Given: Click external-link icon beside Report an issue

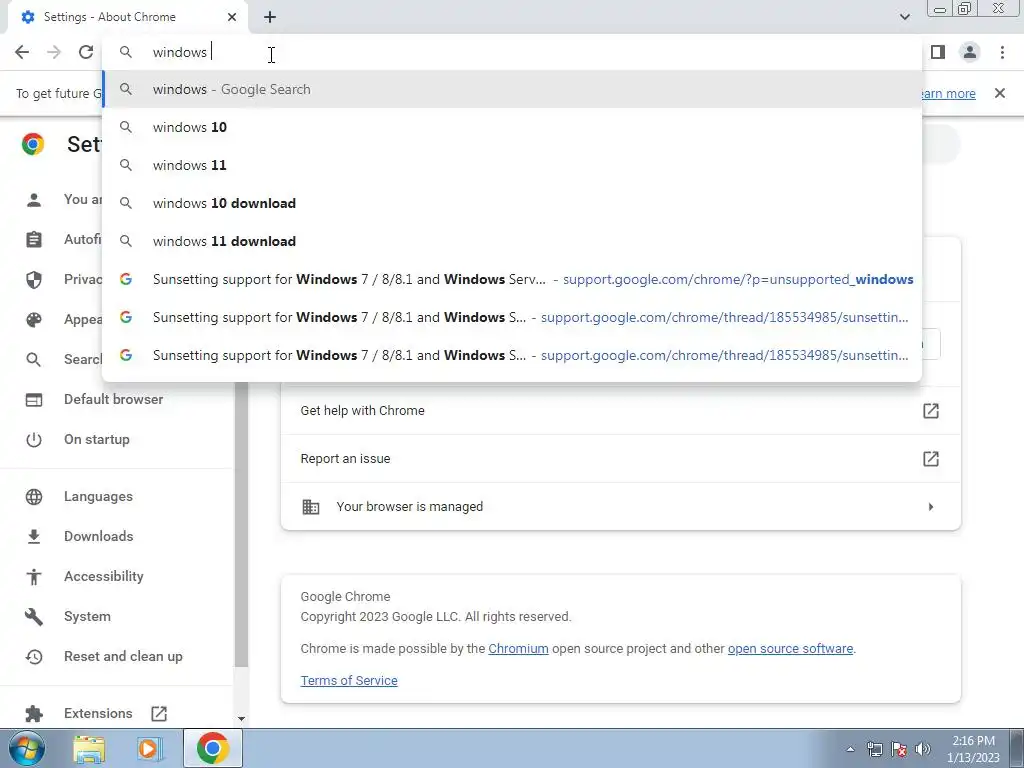Looking at the screenshot, I should click(931, 458).
